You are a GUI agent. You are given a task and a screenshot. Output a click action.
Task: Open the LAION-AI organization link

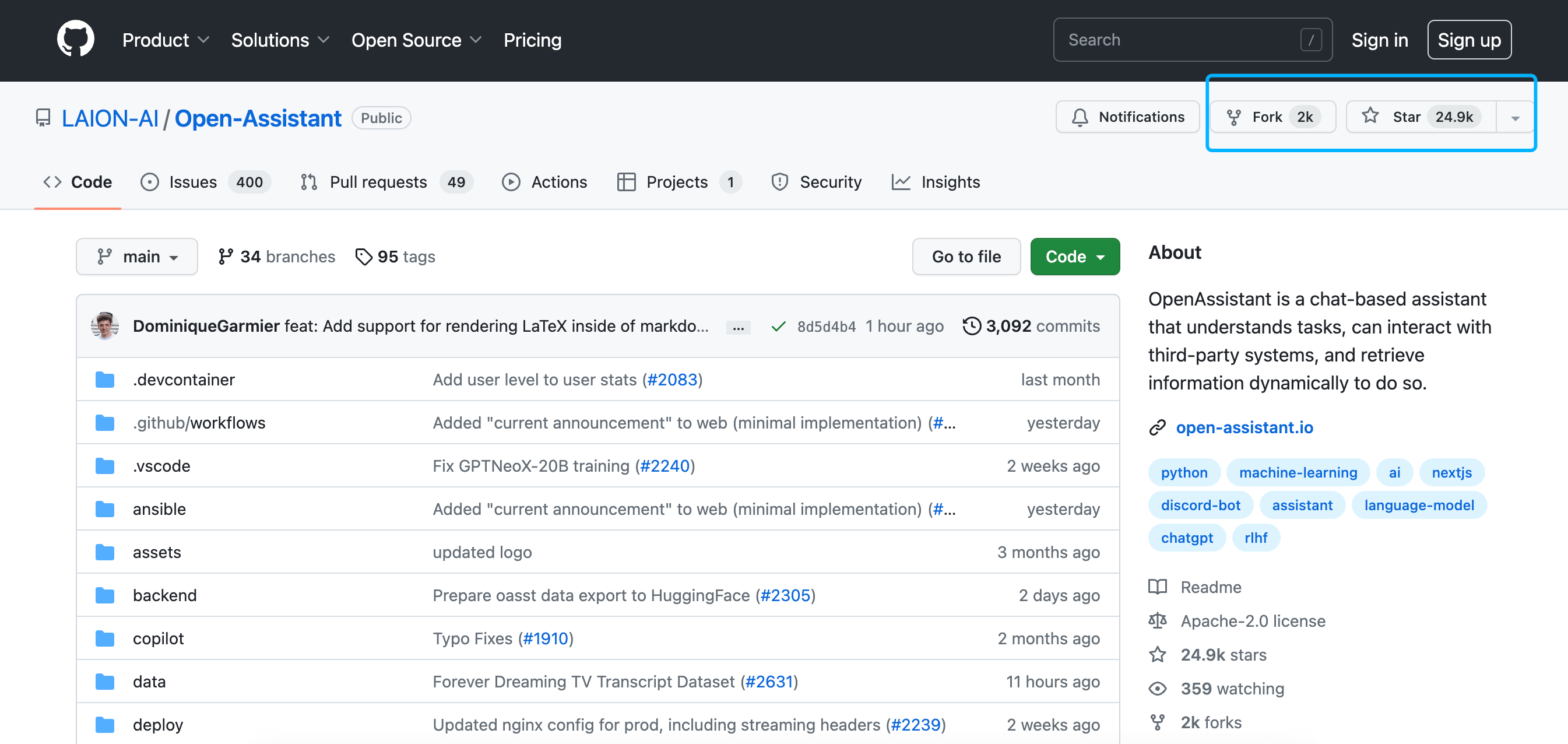tap(110, 118)
